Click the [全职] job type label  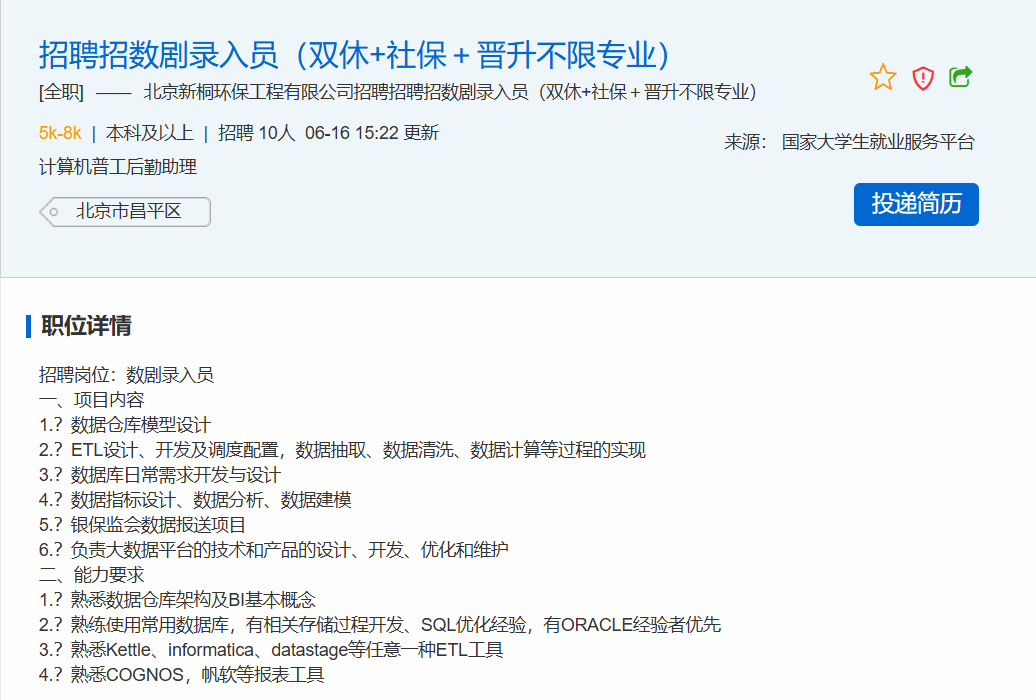click(x=61, y=93)
